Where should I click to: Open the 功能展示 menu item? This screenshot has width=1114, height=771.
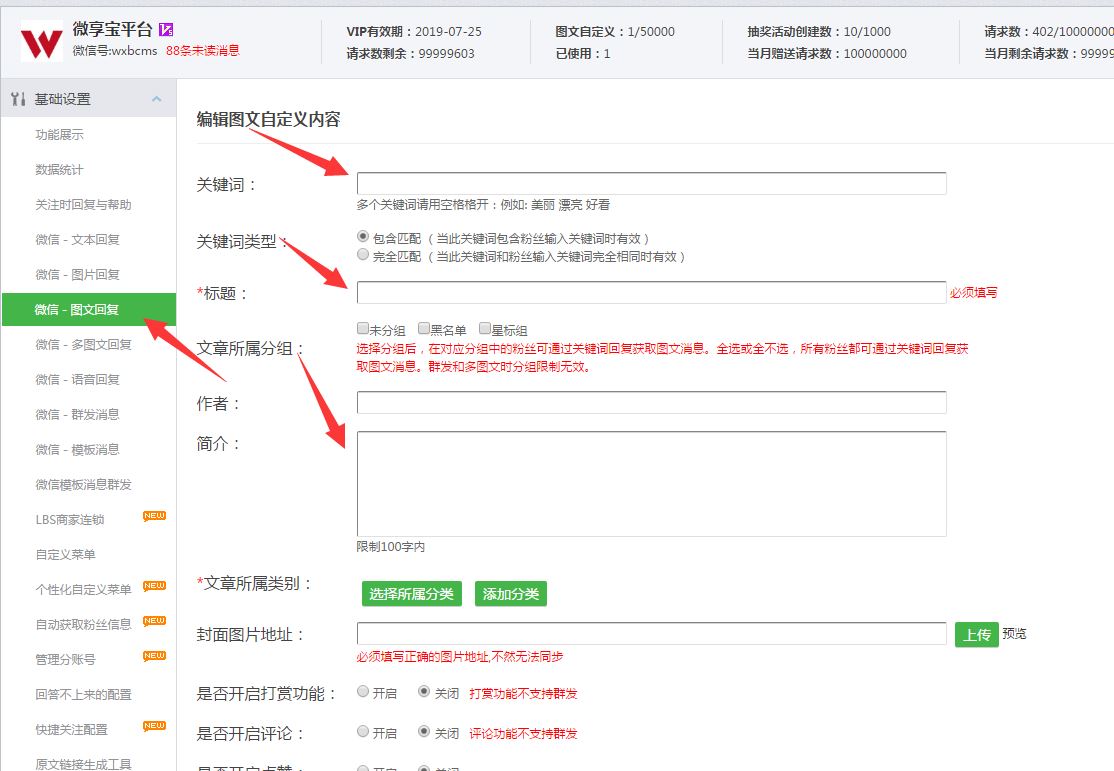click(x=60, y=134)
